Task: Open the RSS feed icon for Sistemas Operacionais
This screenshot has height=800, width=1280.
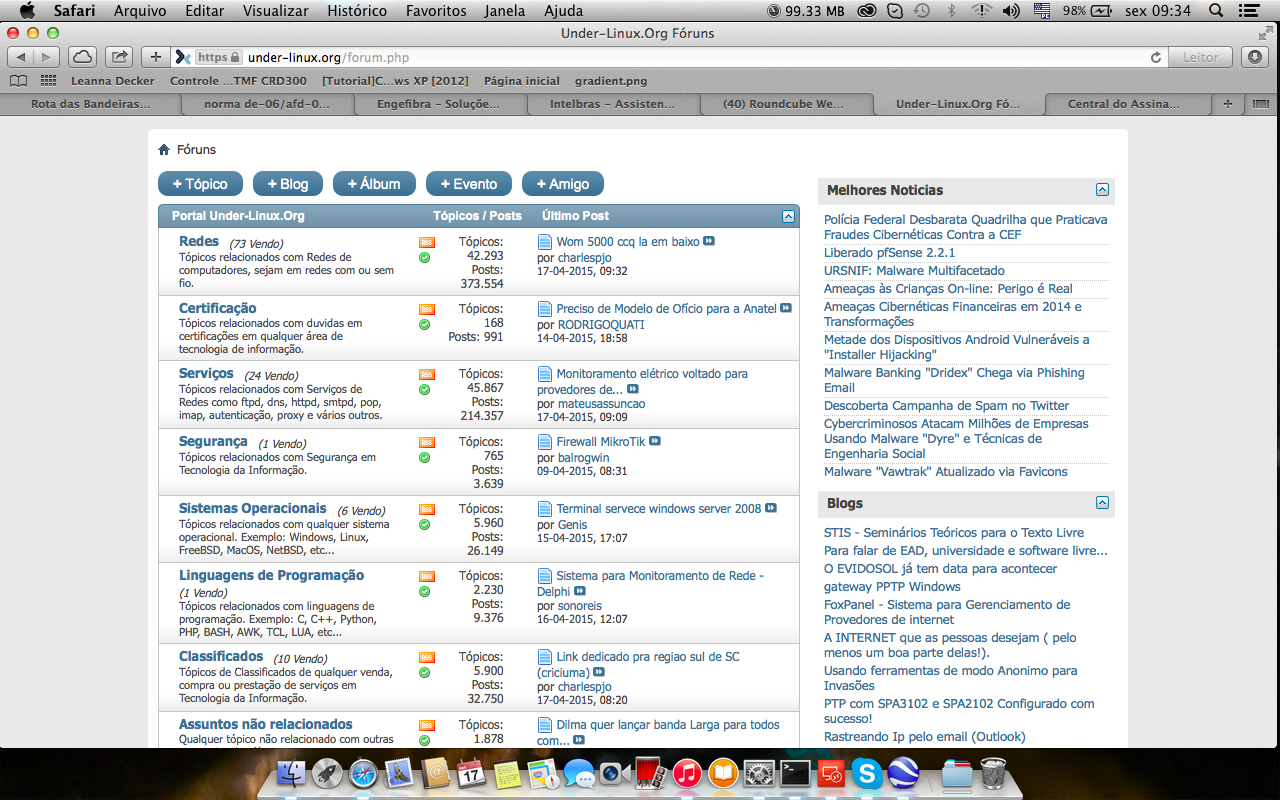Action: click(x=427, y=509)
